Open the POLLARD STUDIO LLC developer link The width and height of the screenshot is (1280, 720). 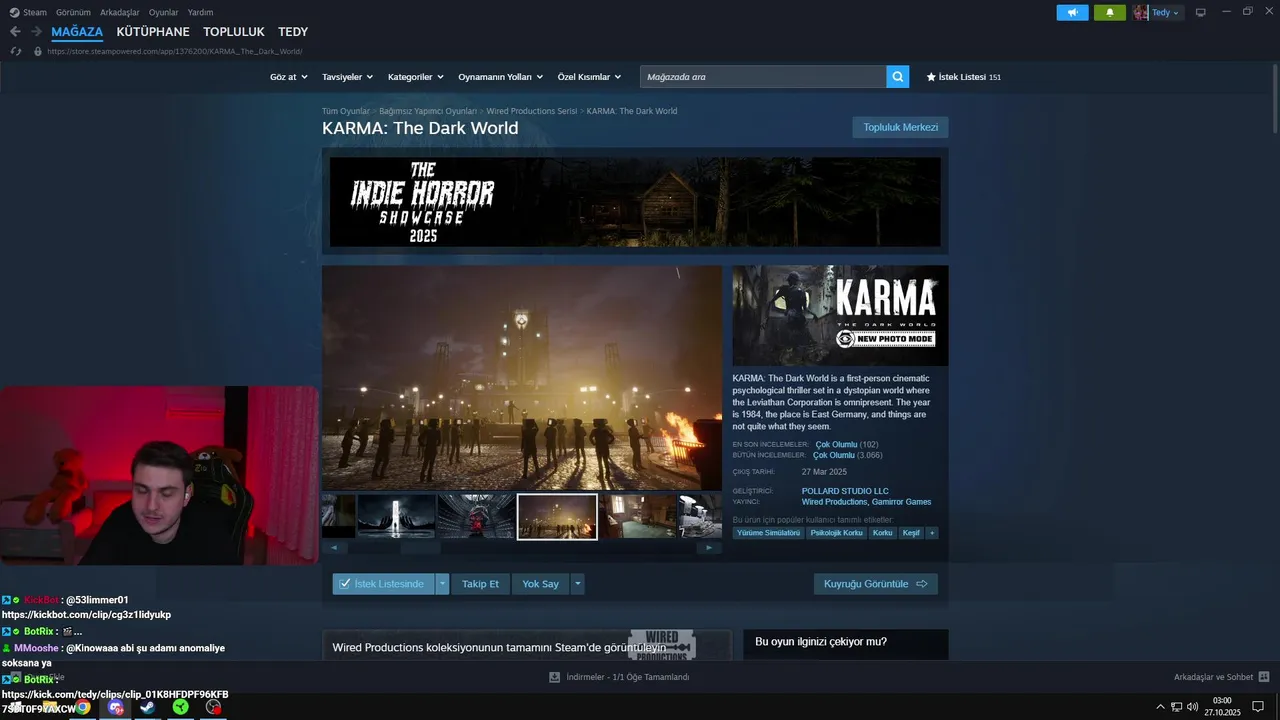tap(845, 491)
